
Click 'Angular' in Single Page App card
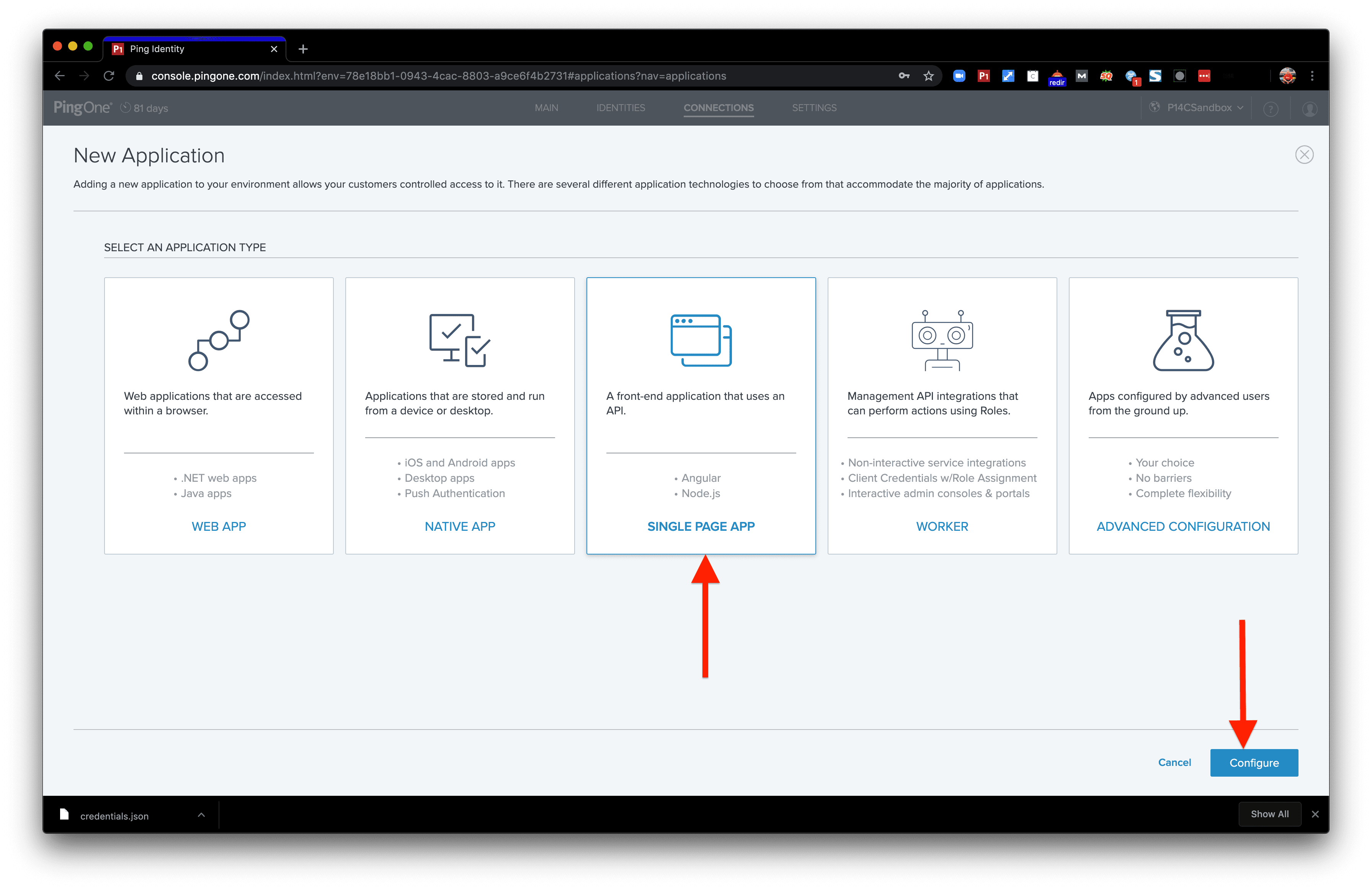(701, 478)
